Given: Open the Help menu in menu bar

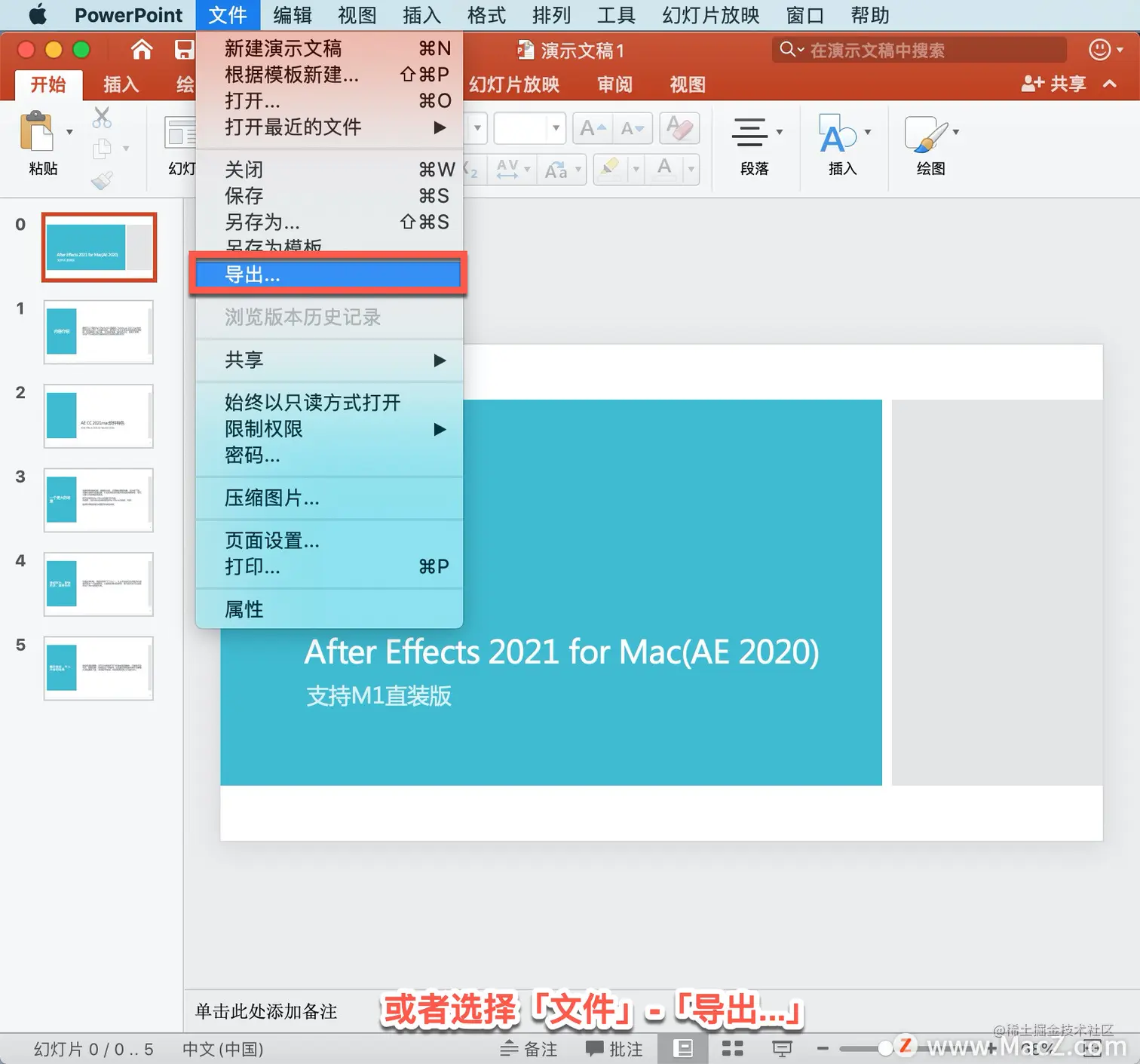Looking at the screenshot, I should (x=870, y=15).
